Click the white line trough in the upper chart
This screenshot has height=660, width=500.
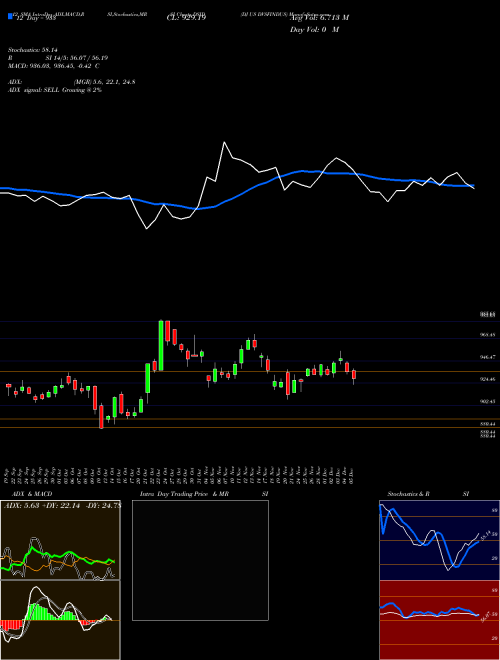[146, 229]
